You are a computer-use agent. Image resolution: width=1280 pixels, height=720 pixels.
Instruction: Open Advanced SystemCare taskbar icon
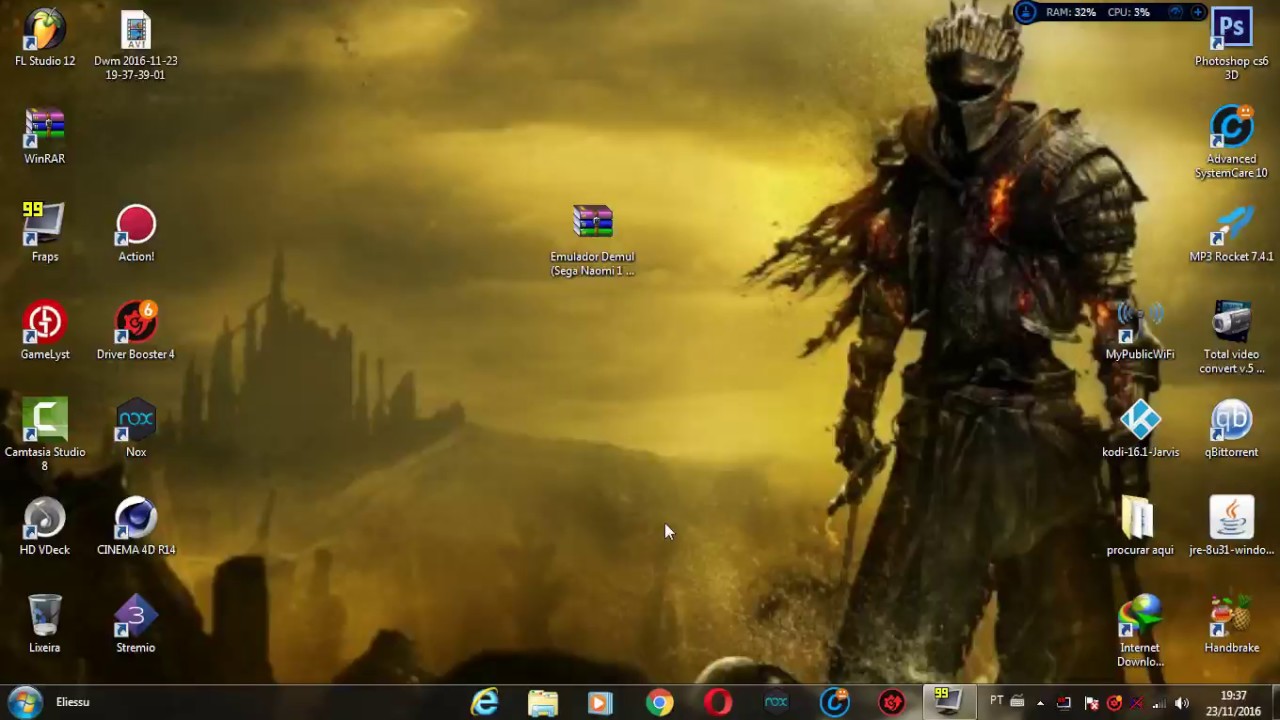click(835, 702)
